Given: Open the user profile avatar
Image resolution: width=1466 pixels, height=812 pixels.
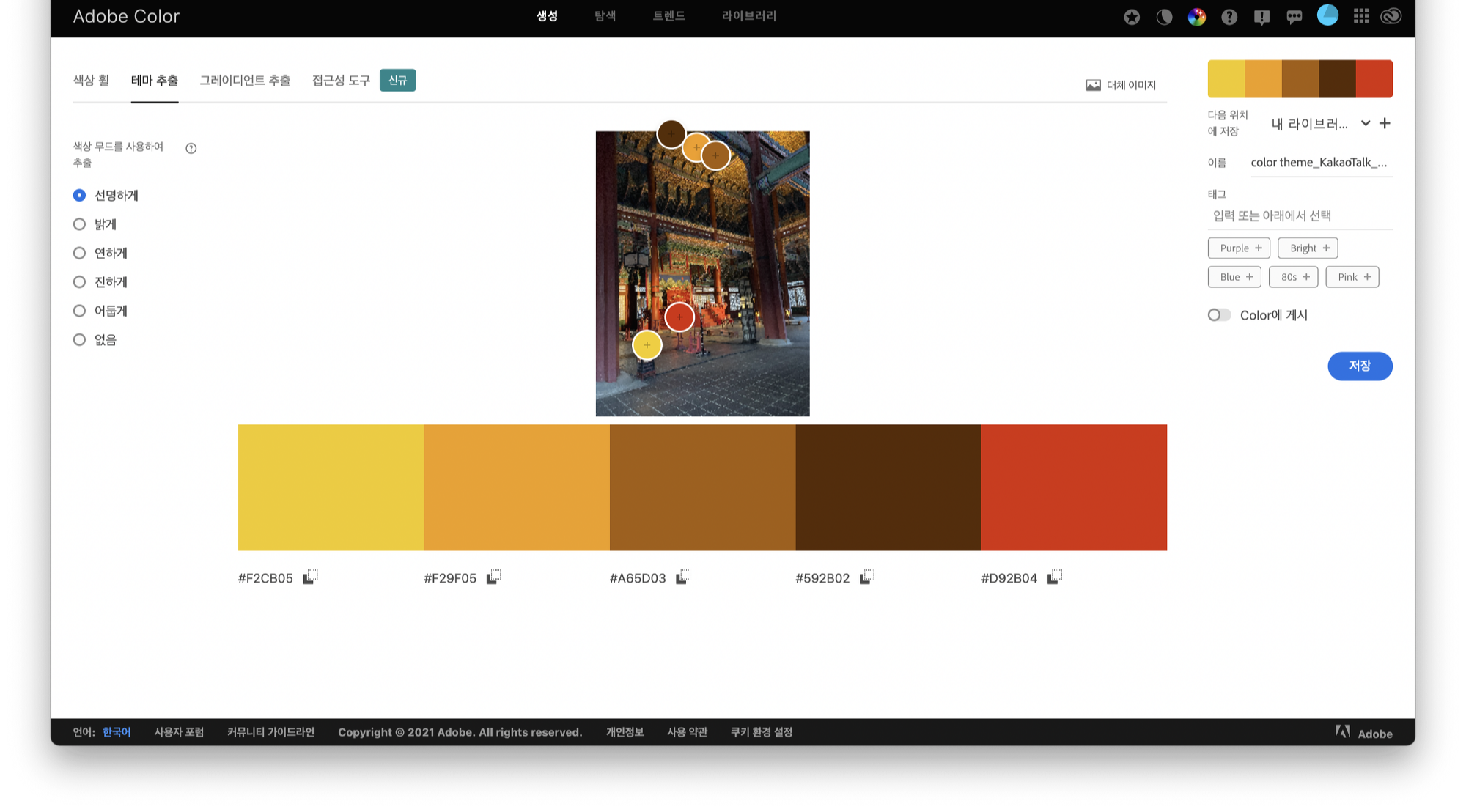Looking at the screenshot, I should (x=1327, y=15).
